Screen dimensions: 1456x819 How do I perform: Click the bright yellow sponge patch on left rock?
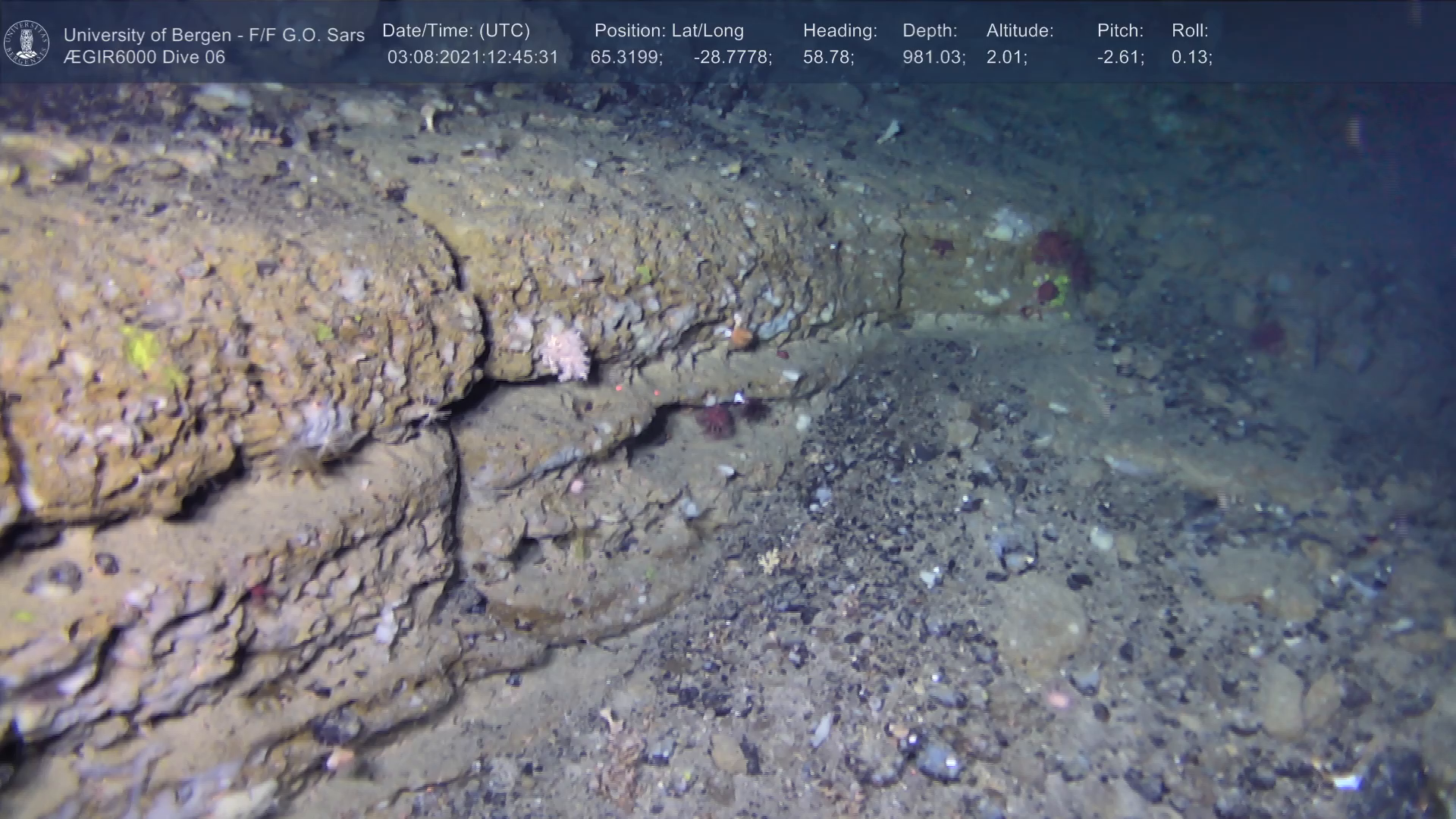click(143, 349)
